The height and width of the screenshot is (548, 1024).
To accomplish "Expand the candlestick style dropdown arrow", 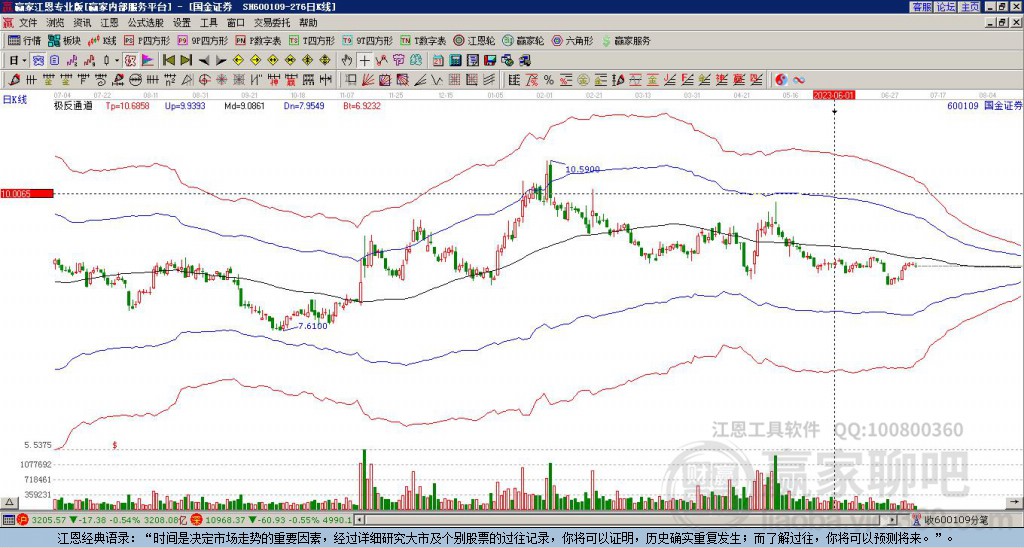I will click(117, 60).
